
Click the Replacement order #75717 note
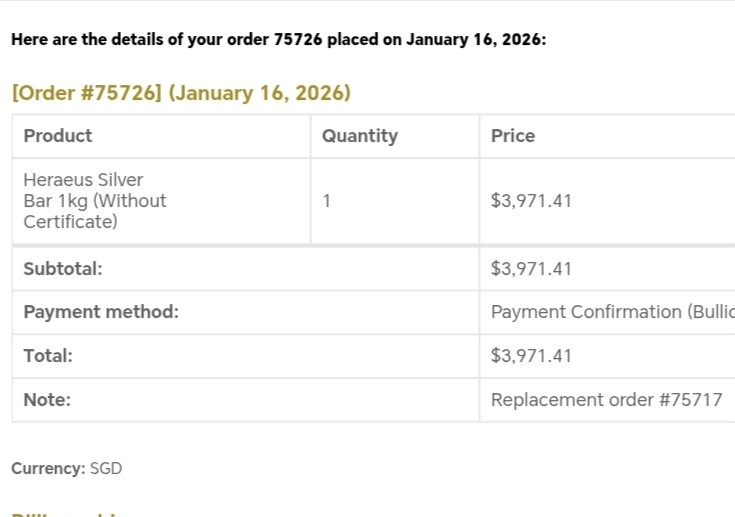pyautogui.click(x=606, y=400)
